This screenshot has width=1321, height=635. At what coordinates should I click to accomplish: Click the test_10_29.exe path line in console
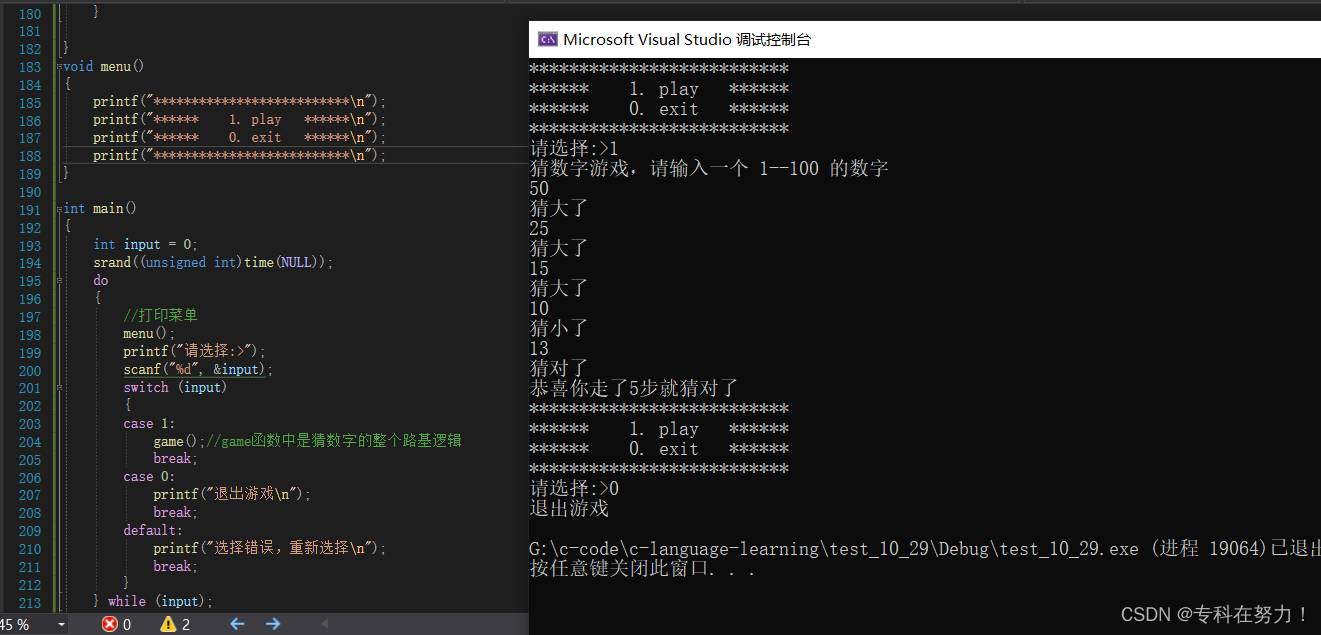coord(925,549)
